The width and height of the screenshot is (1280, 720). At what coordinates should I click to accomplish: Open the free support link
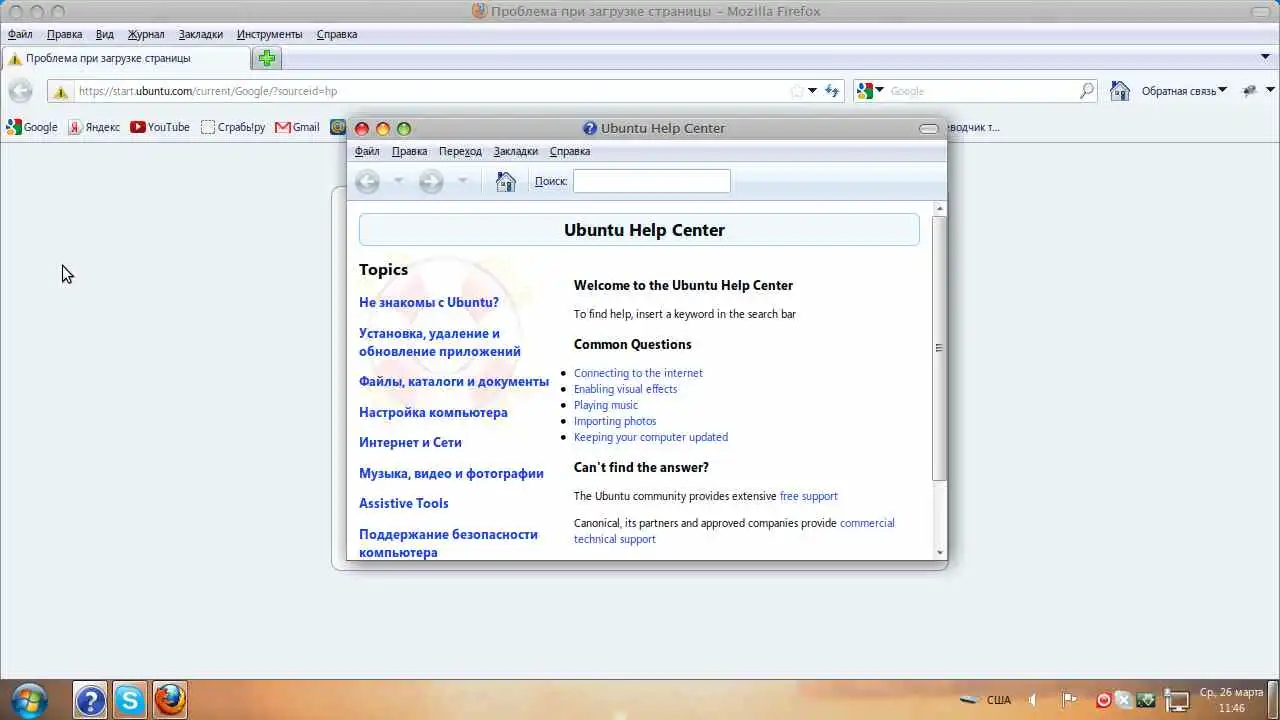[x=809, y=496]
